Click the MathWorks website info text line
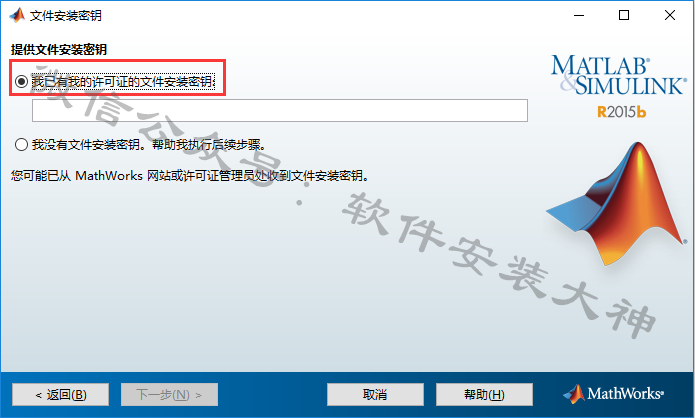This screenshot has width=695, height=418. coord(190,176)
